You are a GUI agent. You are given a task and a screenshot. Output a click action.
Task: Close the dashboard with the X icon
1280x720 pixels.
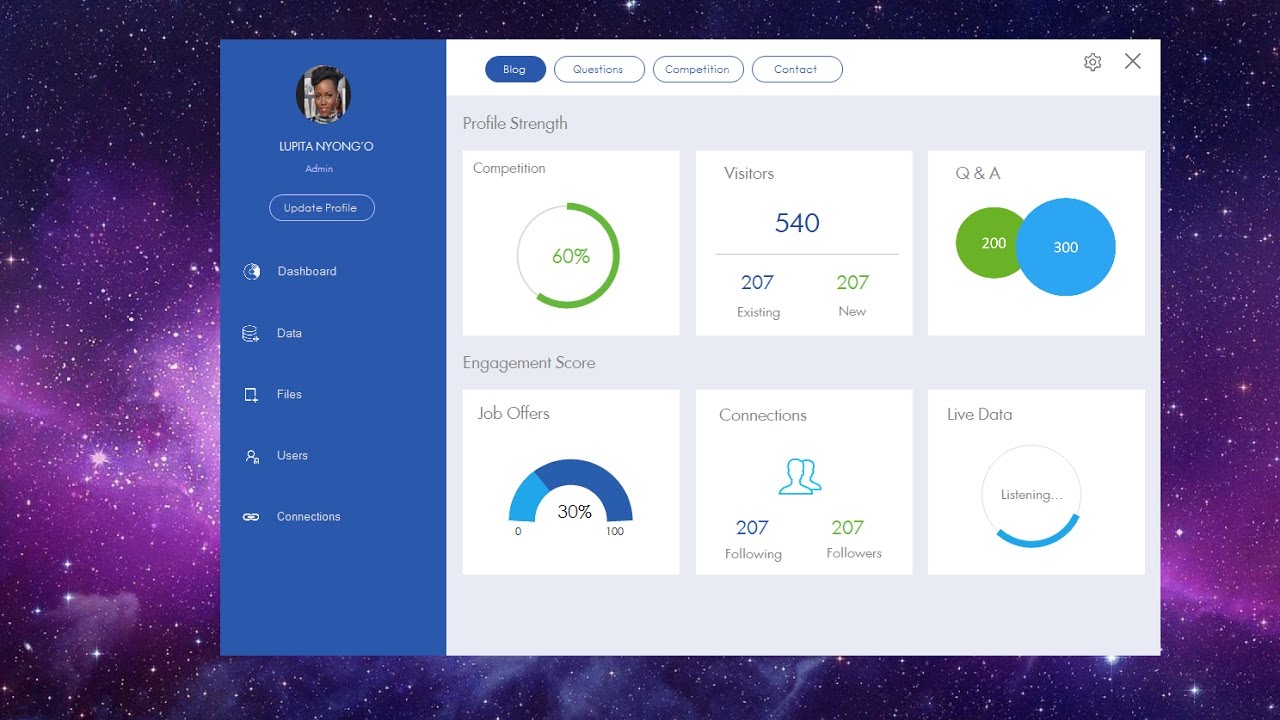point(1132,61)
